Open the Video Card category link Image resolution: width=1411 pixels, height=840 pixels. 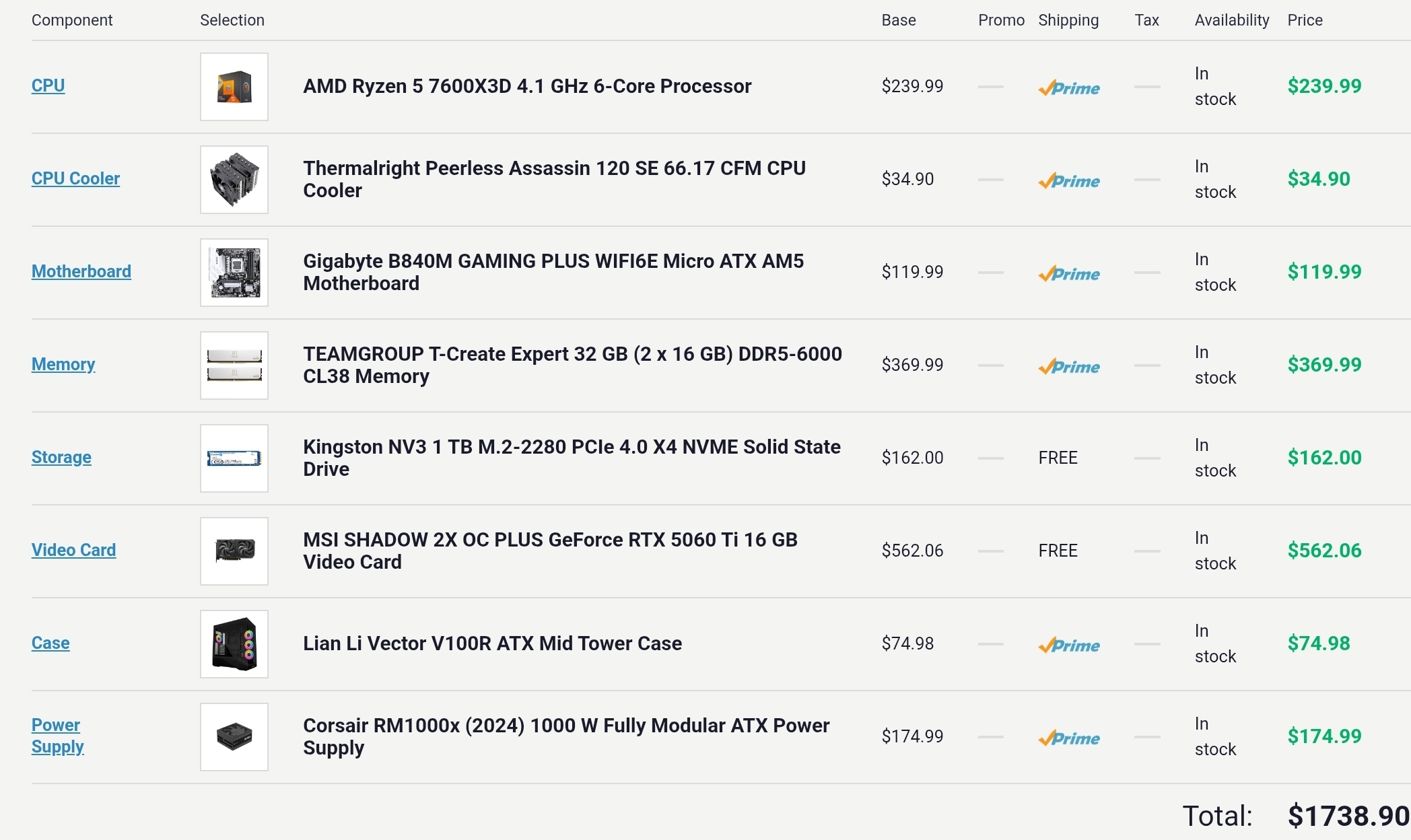coord(73,550)
